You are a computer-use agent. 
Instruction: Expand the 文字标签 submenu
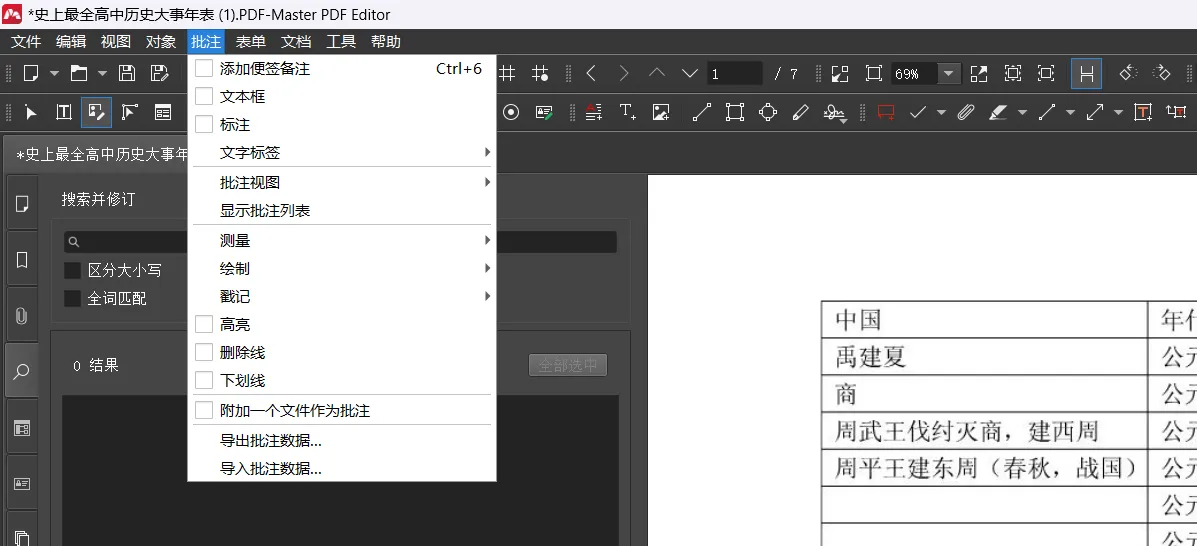(342, 152)
